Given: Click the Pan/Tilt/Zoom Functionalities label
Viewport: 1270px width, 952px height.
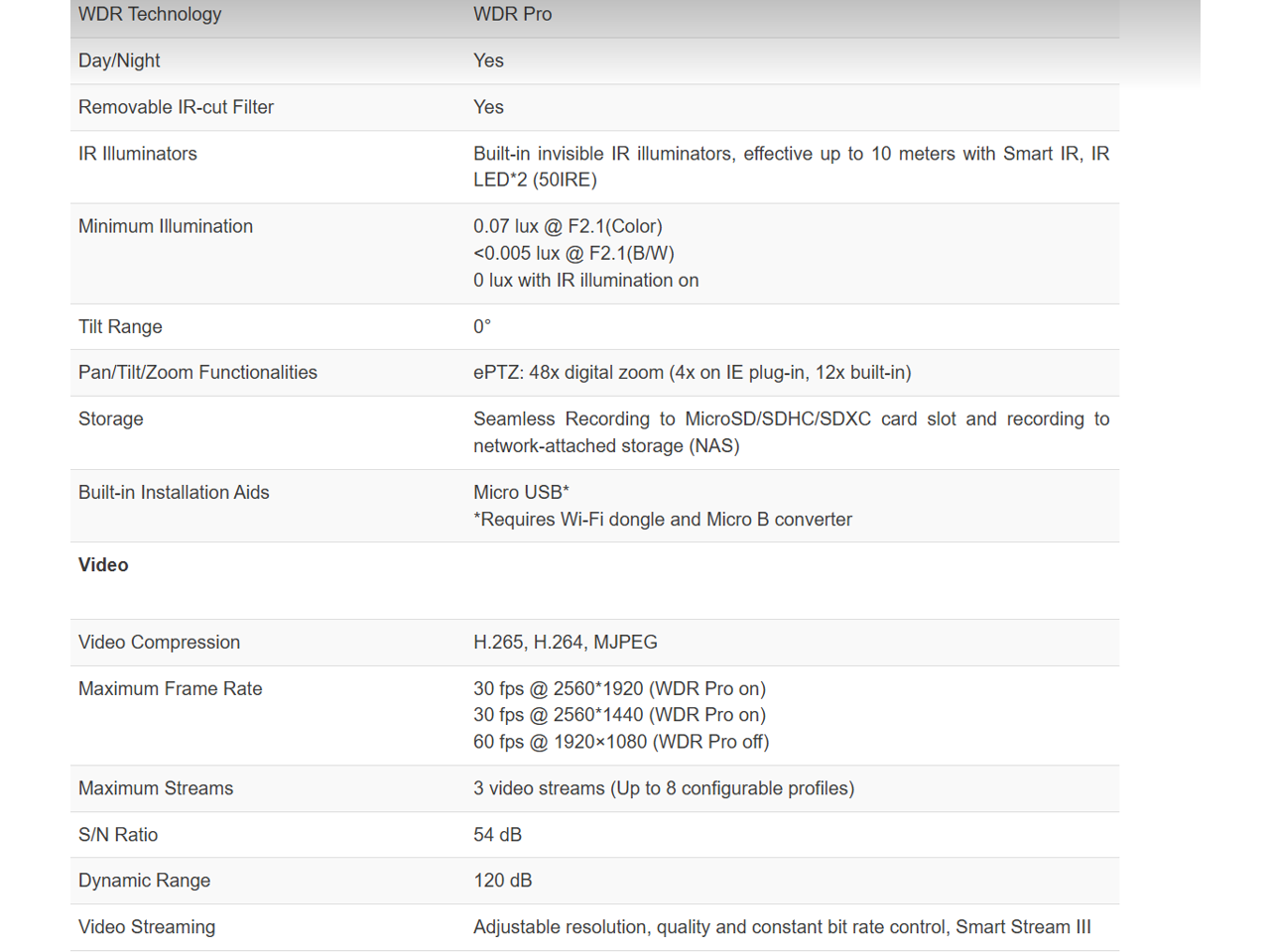Looking at the screenshot, I should pos(197,373).
